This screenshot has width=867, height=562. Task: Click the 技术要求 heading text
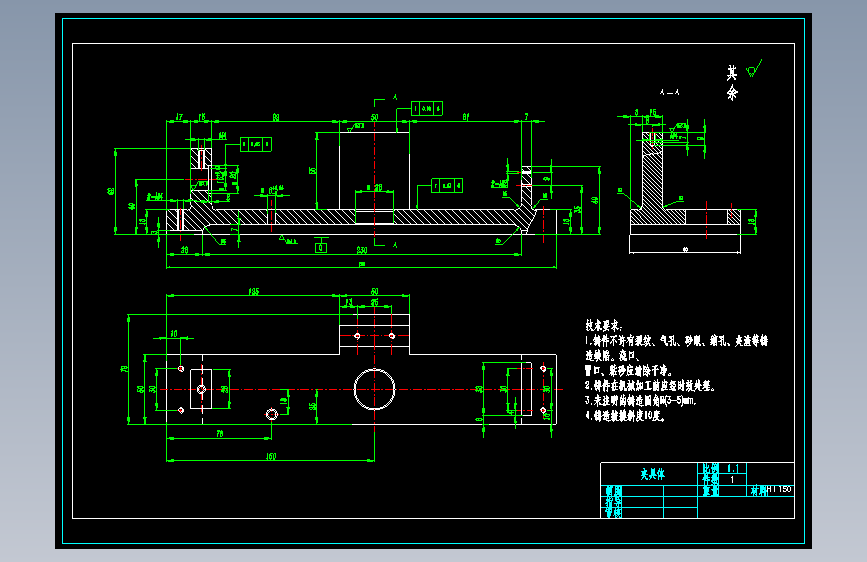pyautogui.click(x=604, y=325)
